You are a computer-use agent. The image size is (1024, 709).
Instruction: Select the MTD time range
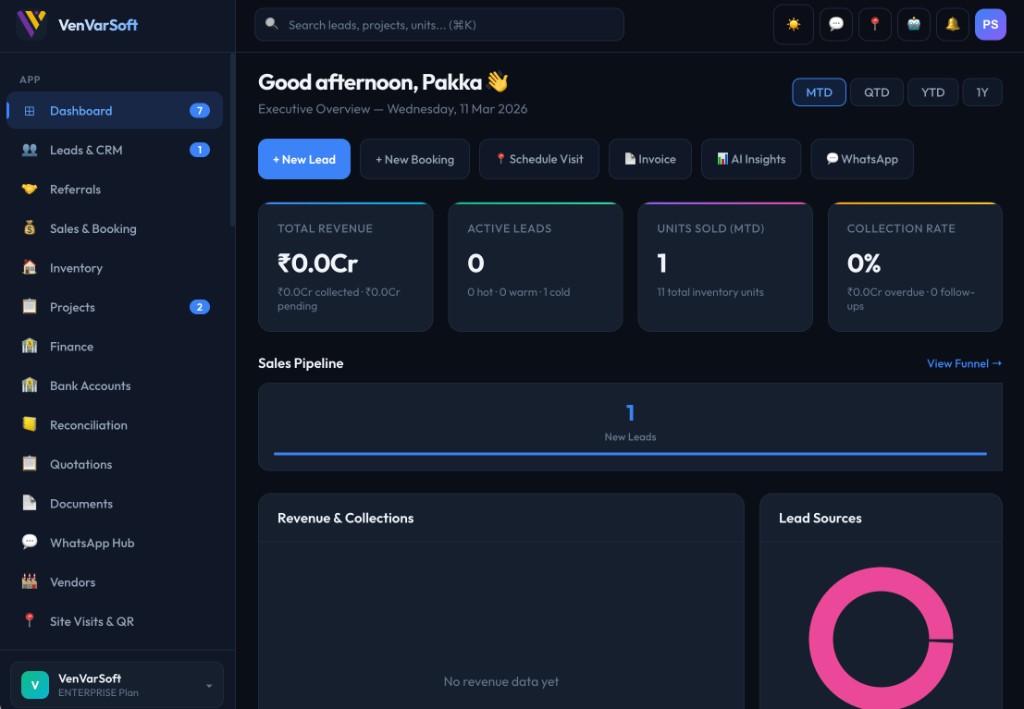pyautogui.click(x=819, y=92)
